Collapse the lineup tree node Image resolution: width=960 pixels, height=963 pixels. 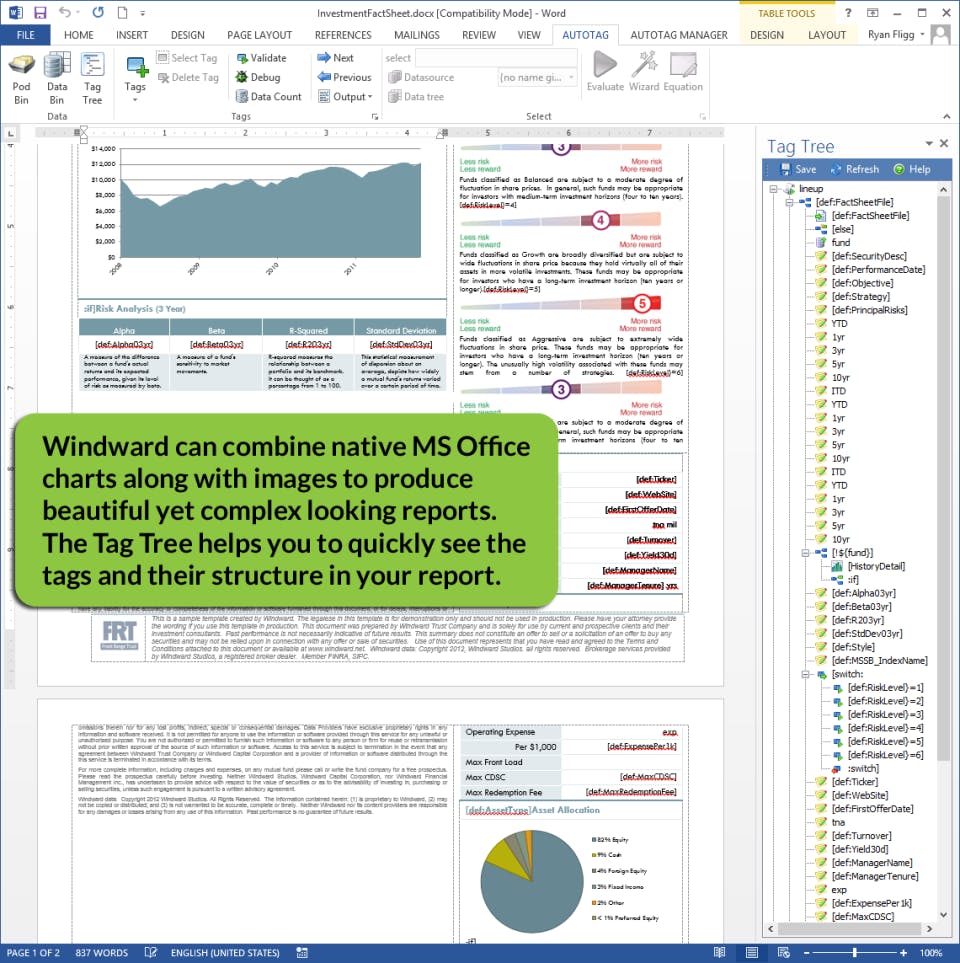(774, 189)
